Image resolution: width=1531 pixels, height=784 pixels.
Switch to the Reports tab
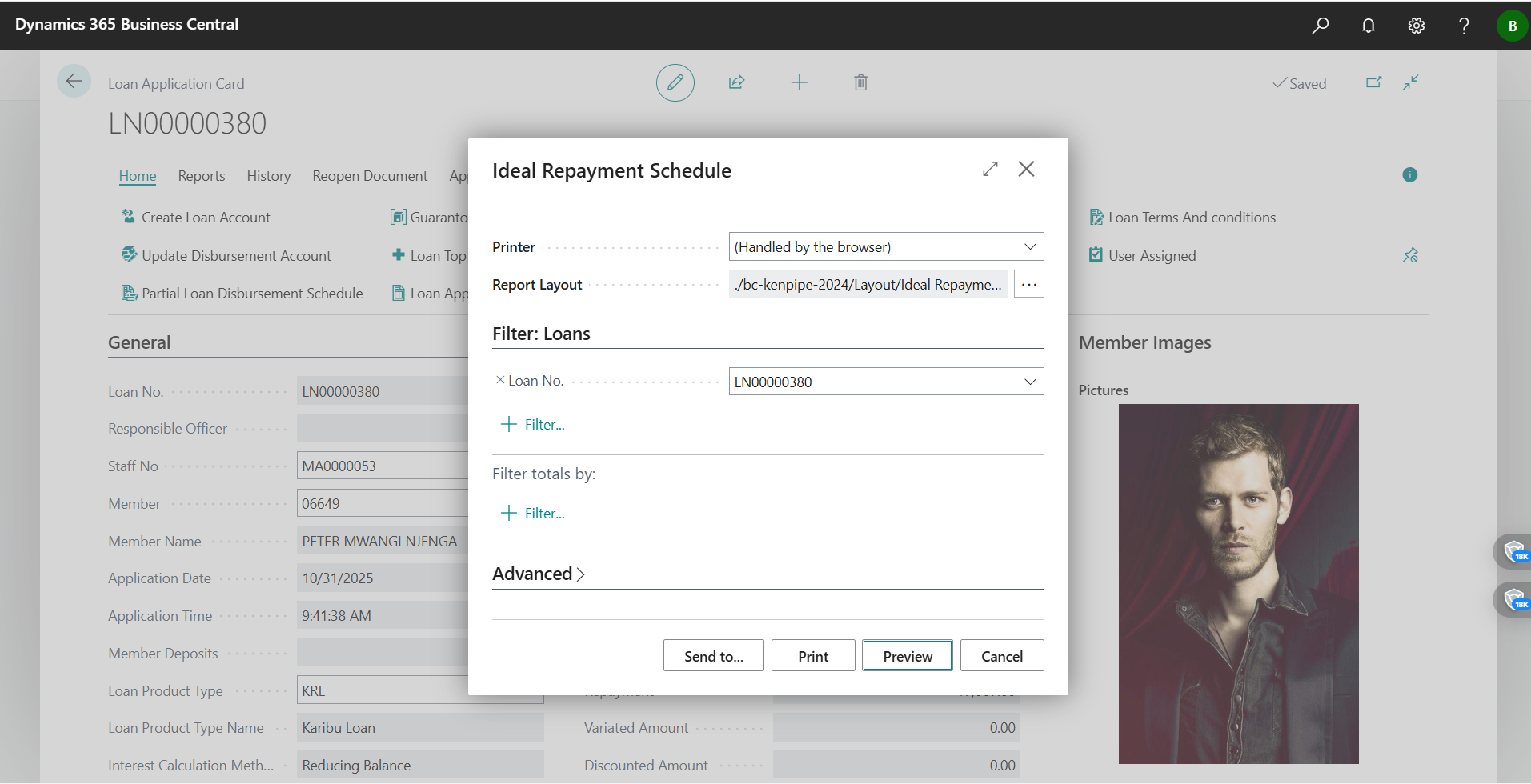click(x=201, y=176)
